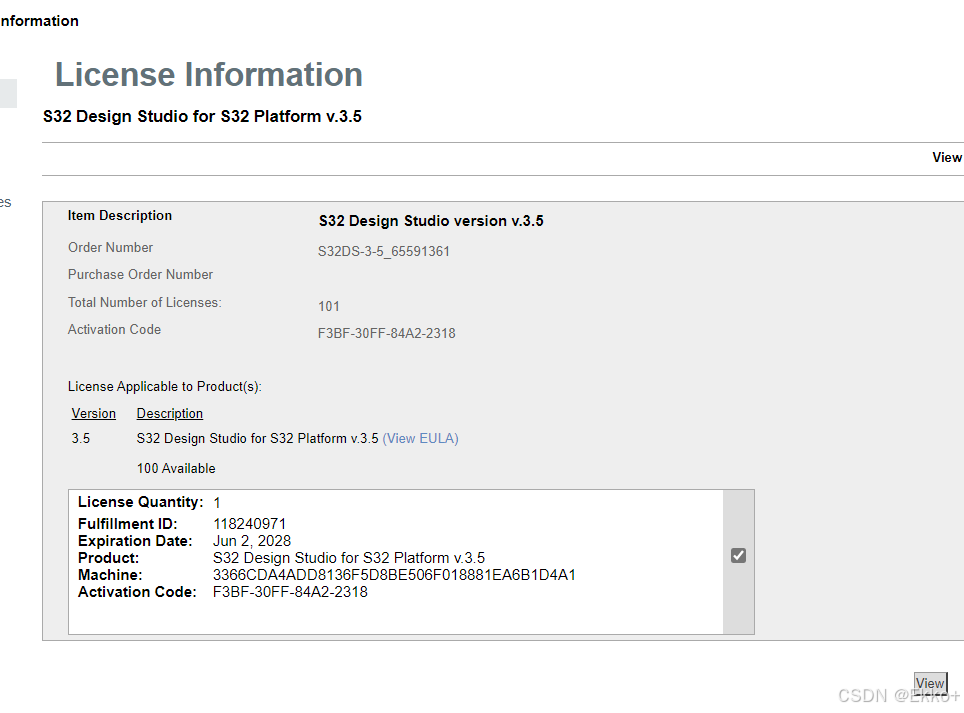This screenshot has height=713, width=964.
Task: Click the total licenses value 101
Action: pyautogui.click(x=329, y=306)
